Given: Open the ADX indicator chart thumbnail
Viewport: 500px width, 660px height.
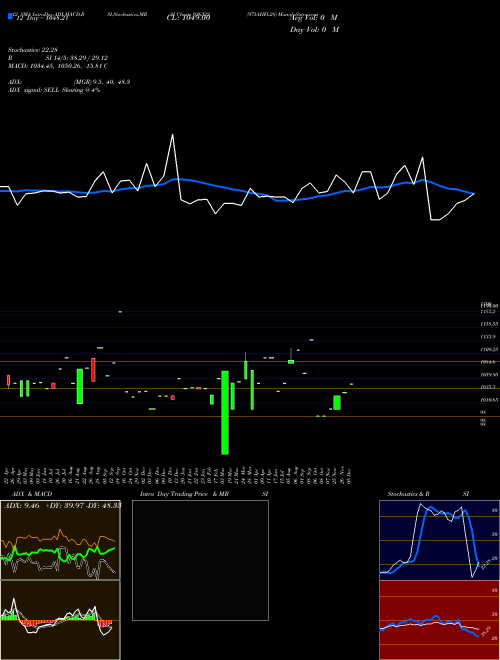Looking at the screenshot, I should [60, 540].
